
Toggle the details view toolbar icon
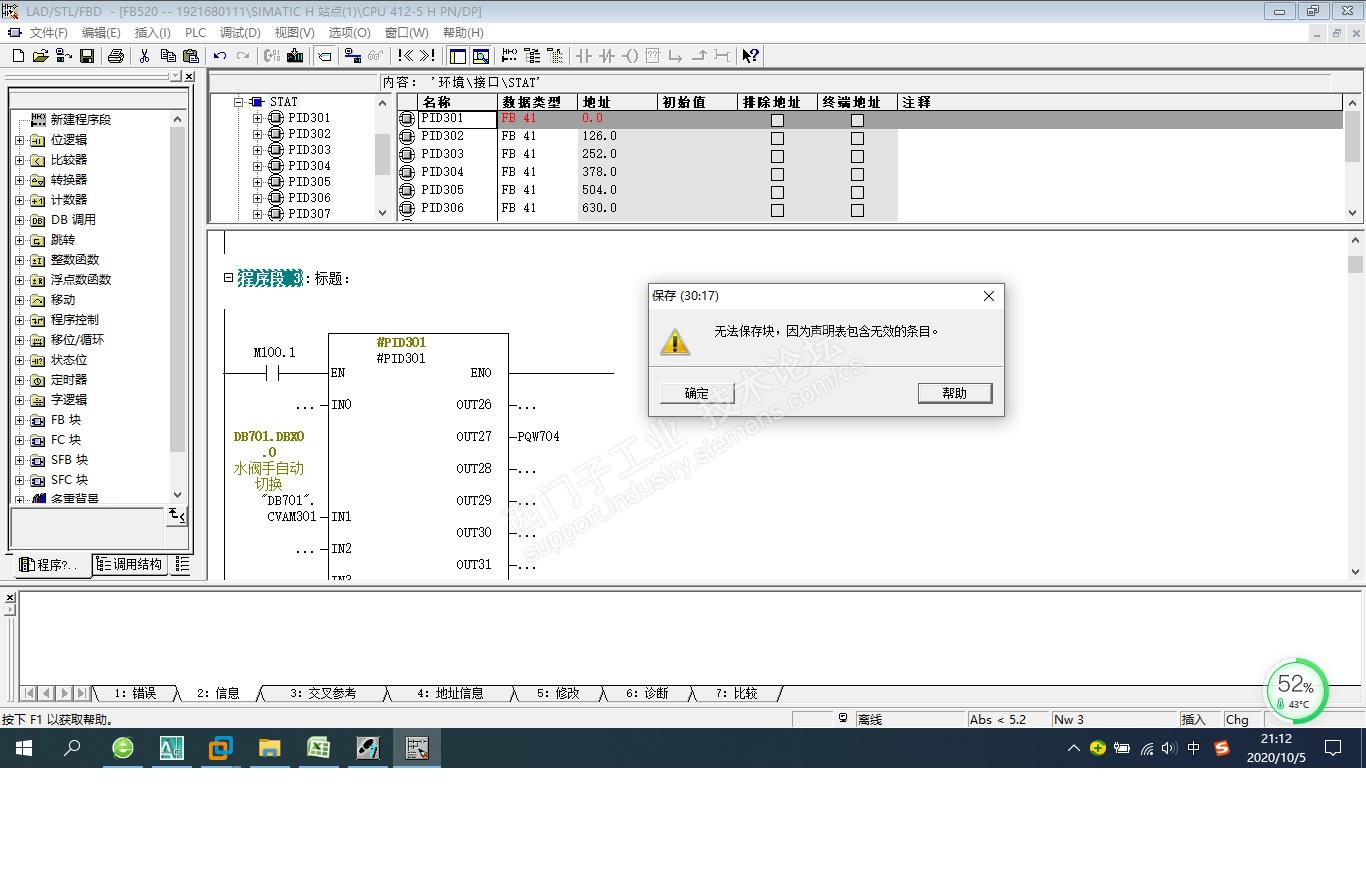(480, 56)
